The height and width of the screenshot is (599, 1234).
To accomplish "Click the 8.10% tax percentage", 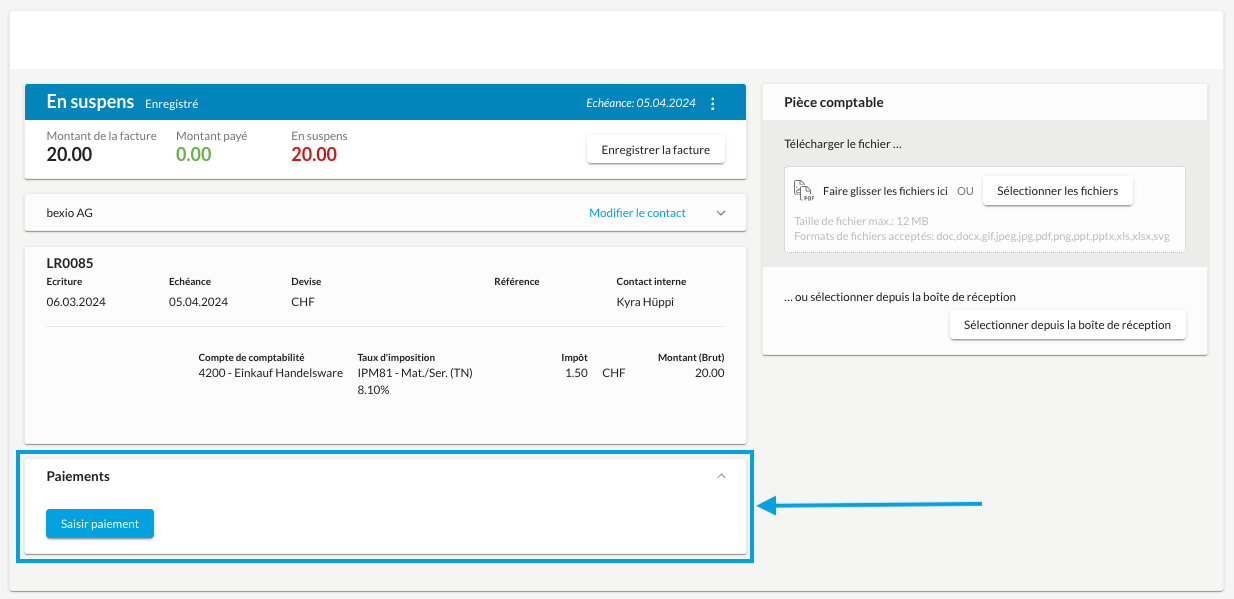I will click(373, 390).
